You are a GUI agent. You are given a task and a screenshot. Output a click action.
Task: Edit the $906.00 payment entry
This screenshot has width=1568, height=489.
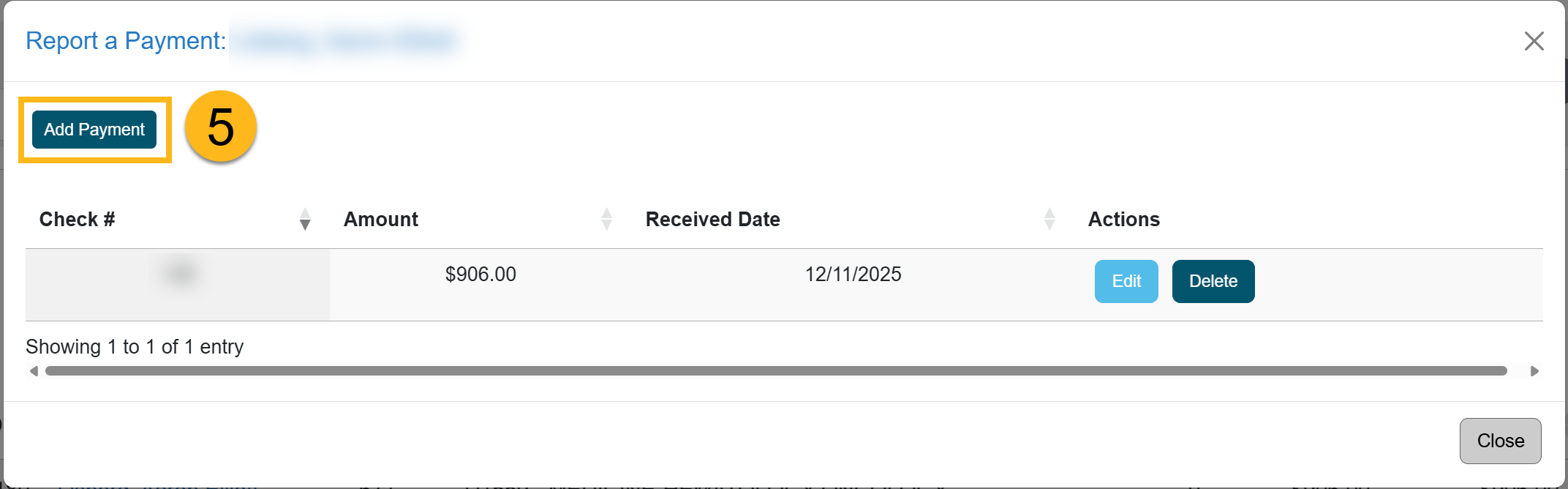[x=1126, y=281]
